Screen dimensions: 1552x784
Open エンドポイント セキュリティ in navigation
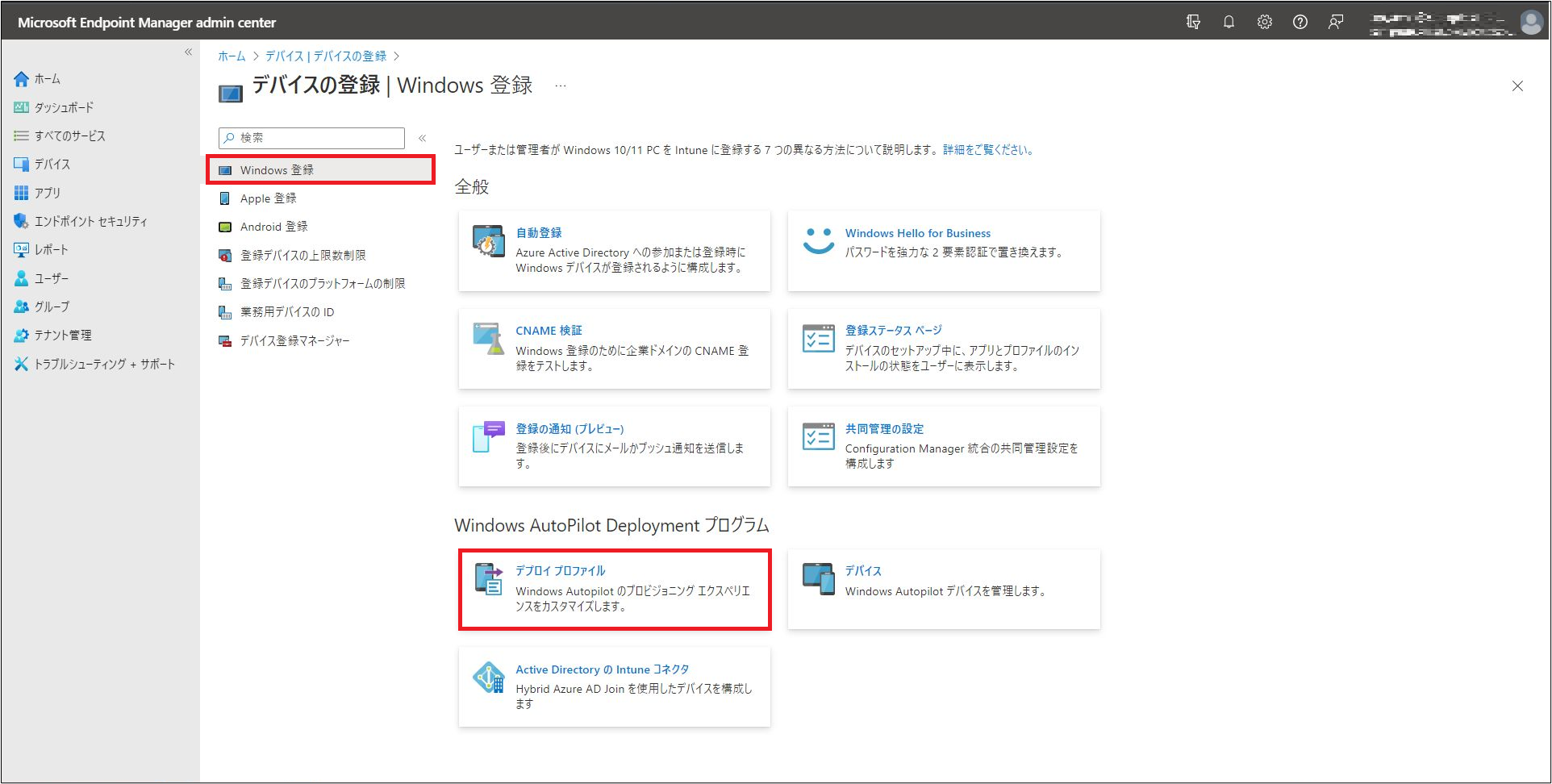point(90,221)
